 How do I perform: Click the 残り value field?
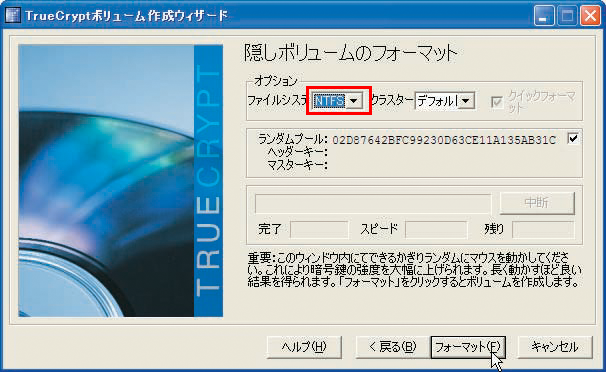543,229
